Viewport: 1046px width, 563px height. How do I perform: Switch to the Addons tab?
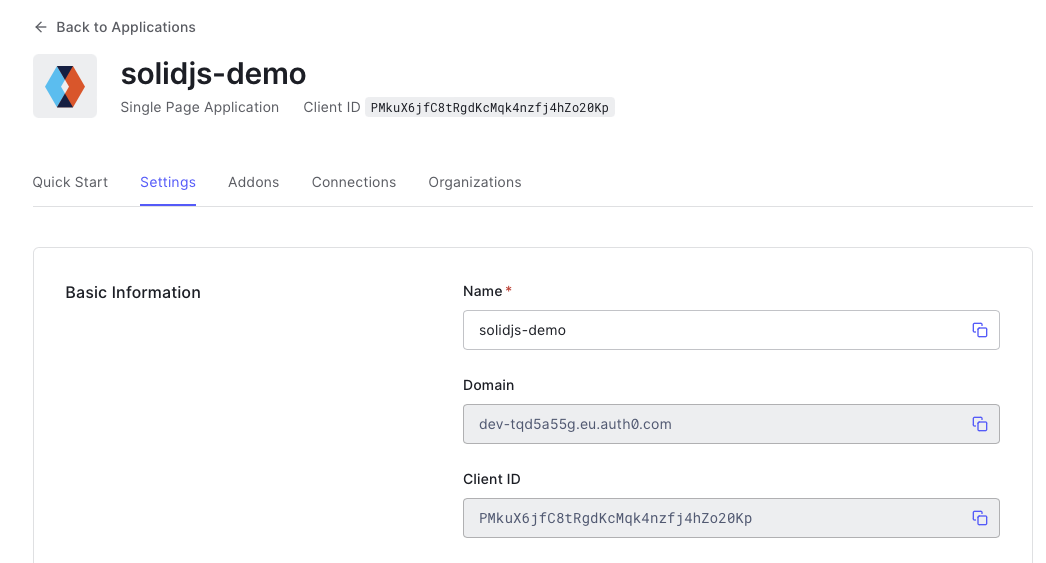point(253,182)
